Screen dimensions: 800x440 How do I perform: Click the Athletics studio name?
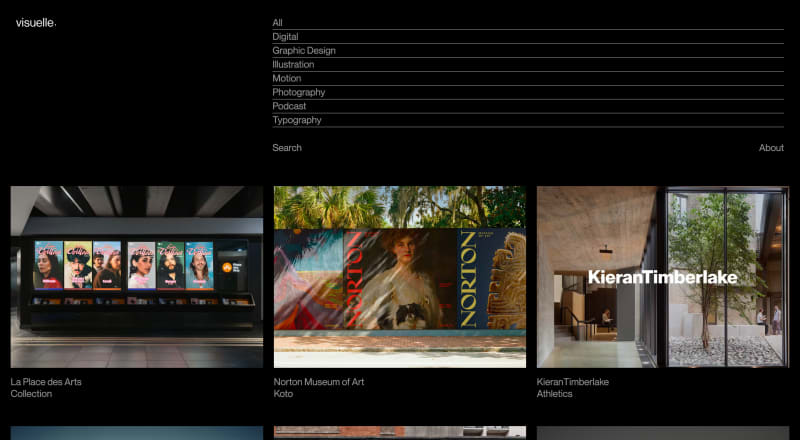pos(554,394)
